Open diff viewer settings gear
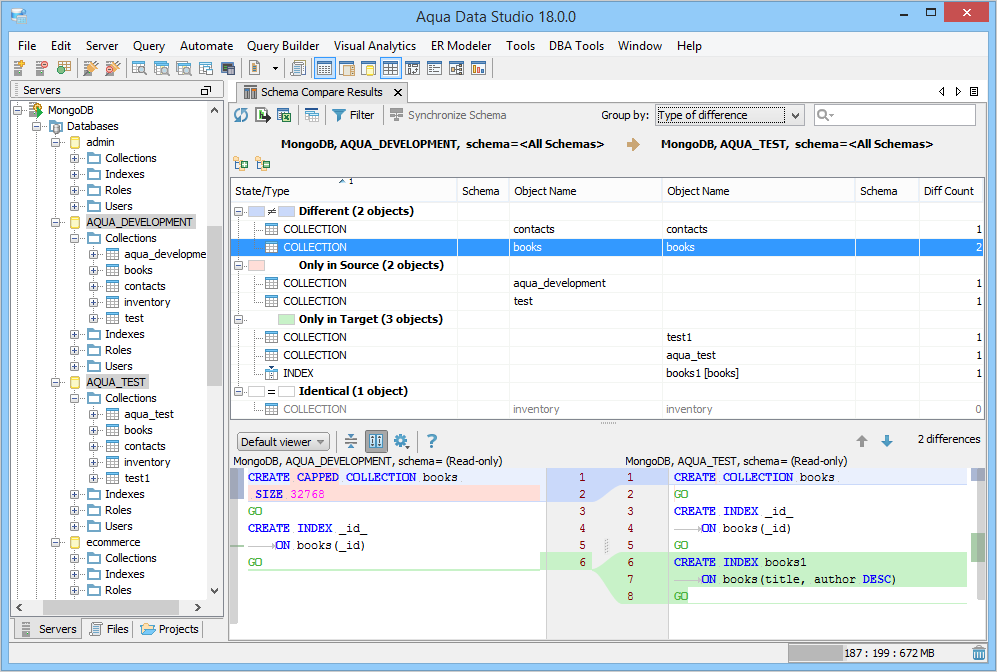This screenshot has width=997, height=672. point(401,441)
